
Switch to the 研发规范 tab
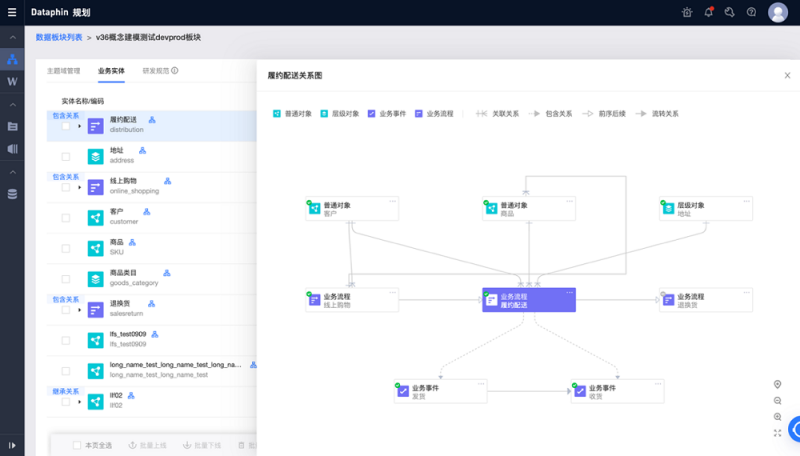tap(159, 71)
